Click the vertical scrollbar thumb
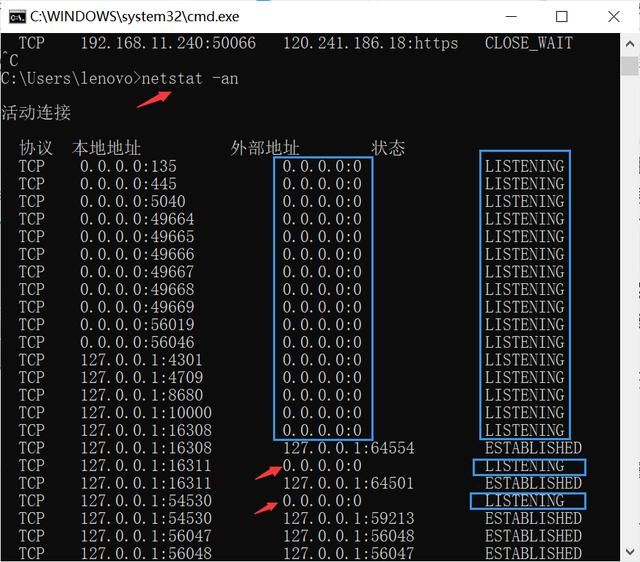The width and height of the screenshot is (640, 562). click(x=630, y=66)
